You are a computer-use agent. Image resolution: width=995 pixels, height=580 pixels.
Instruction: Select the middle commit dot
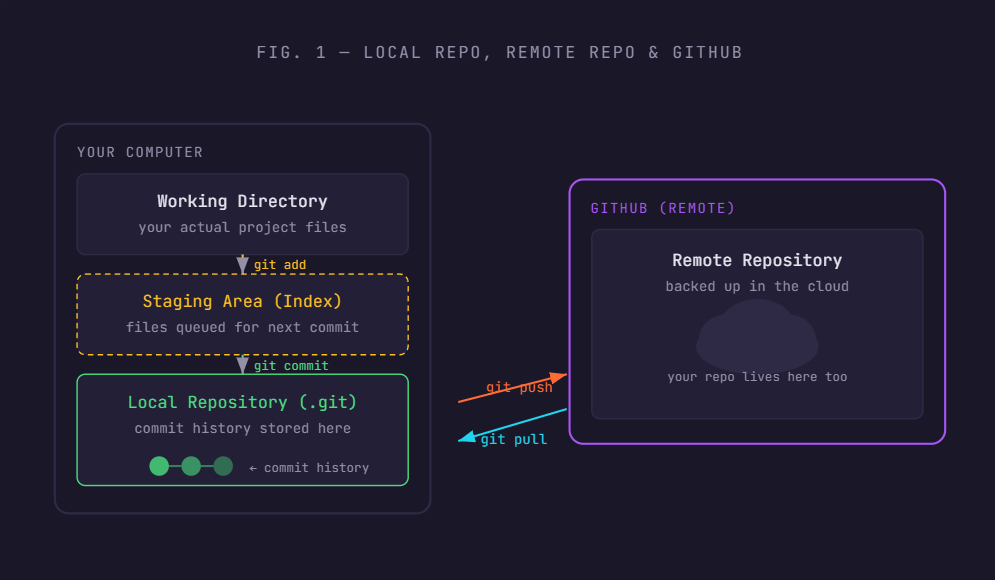[x=191, y=466]
